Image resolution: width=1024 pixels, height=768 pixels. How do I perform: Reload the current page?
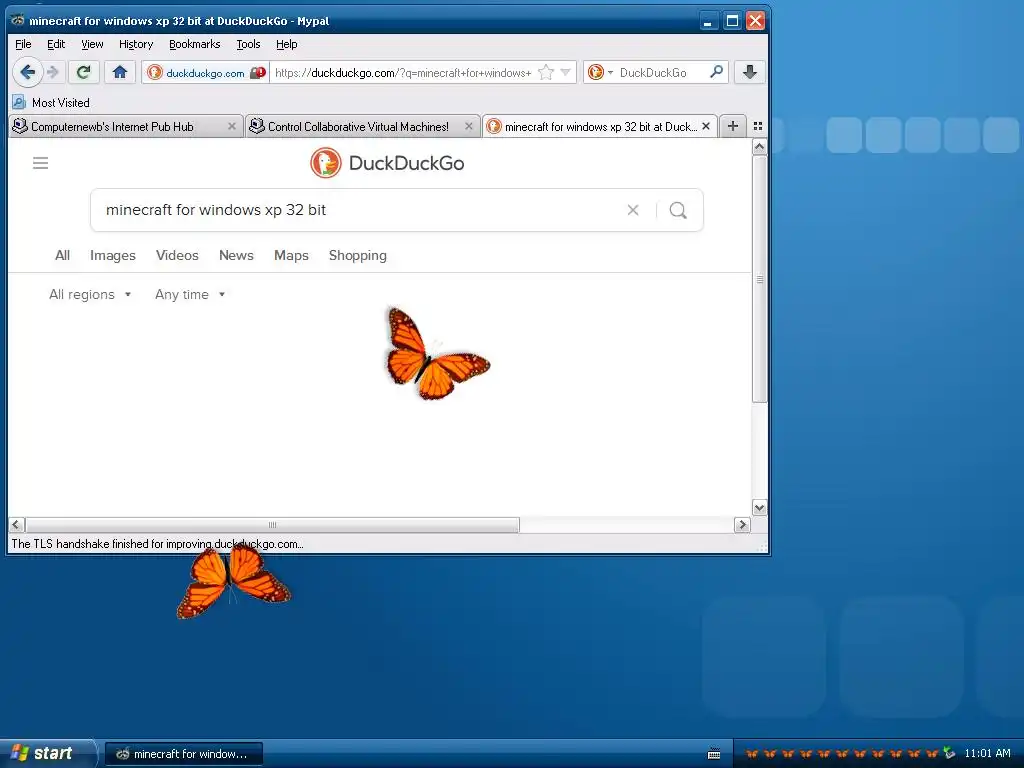(x=84, y=72)
